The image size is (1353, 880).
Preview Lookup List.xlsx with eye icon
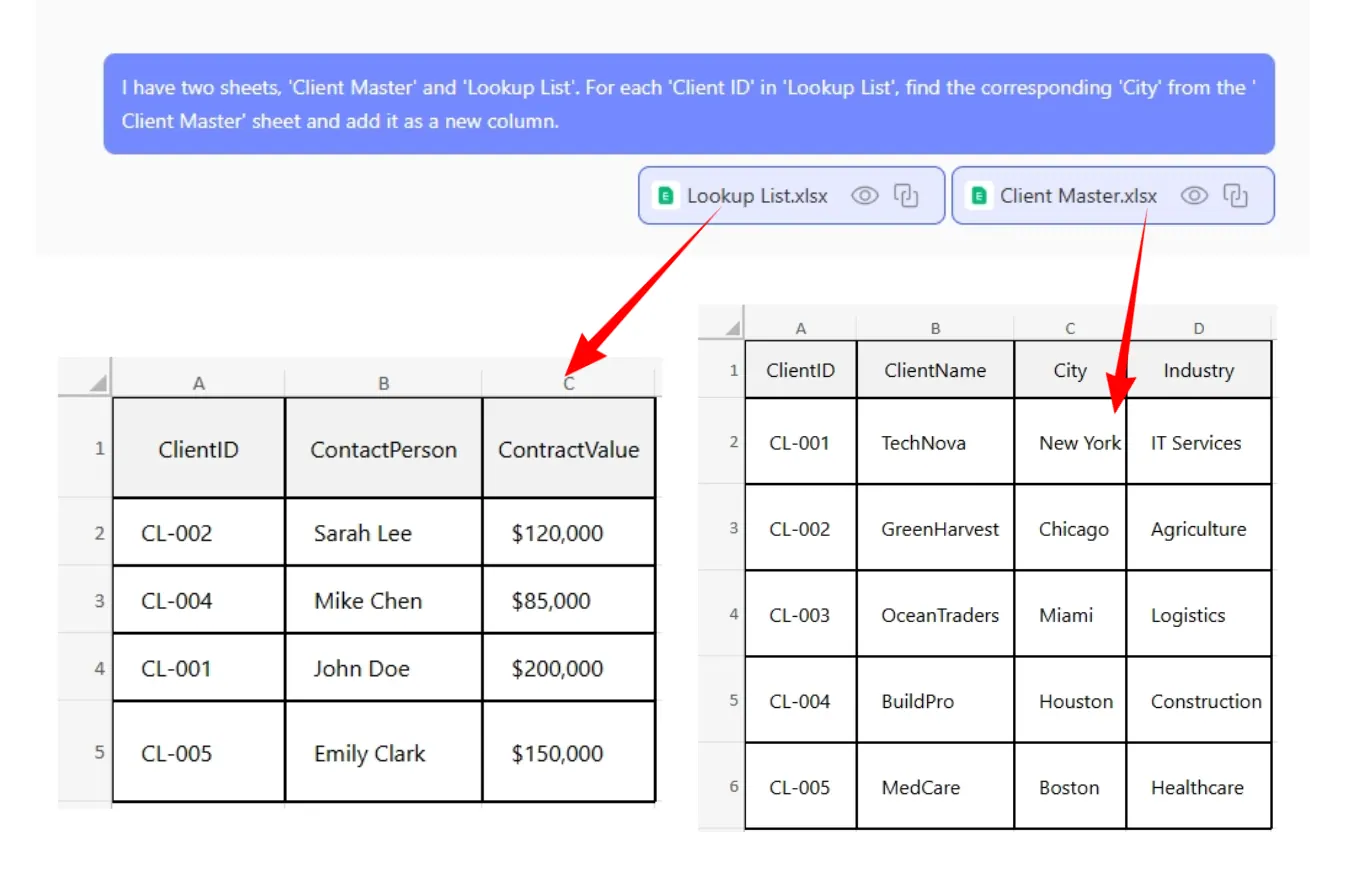864,196
